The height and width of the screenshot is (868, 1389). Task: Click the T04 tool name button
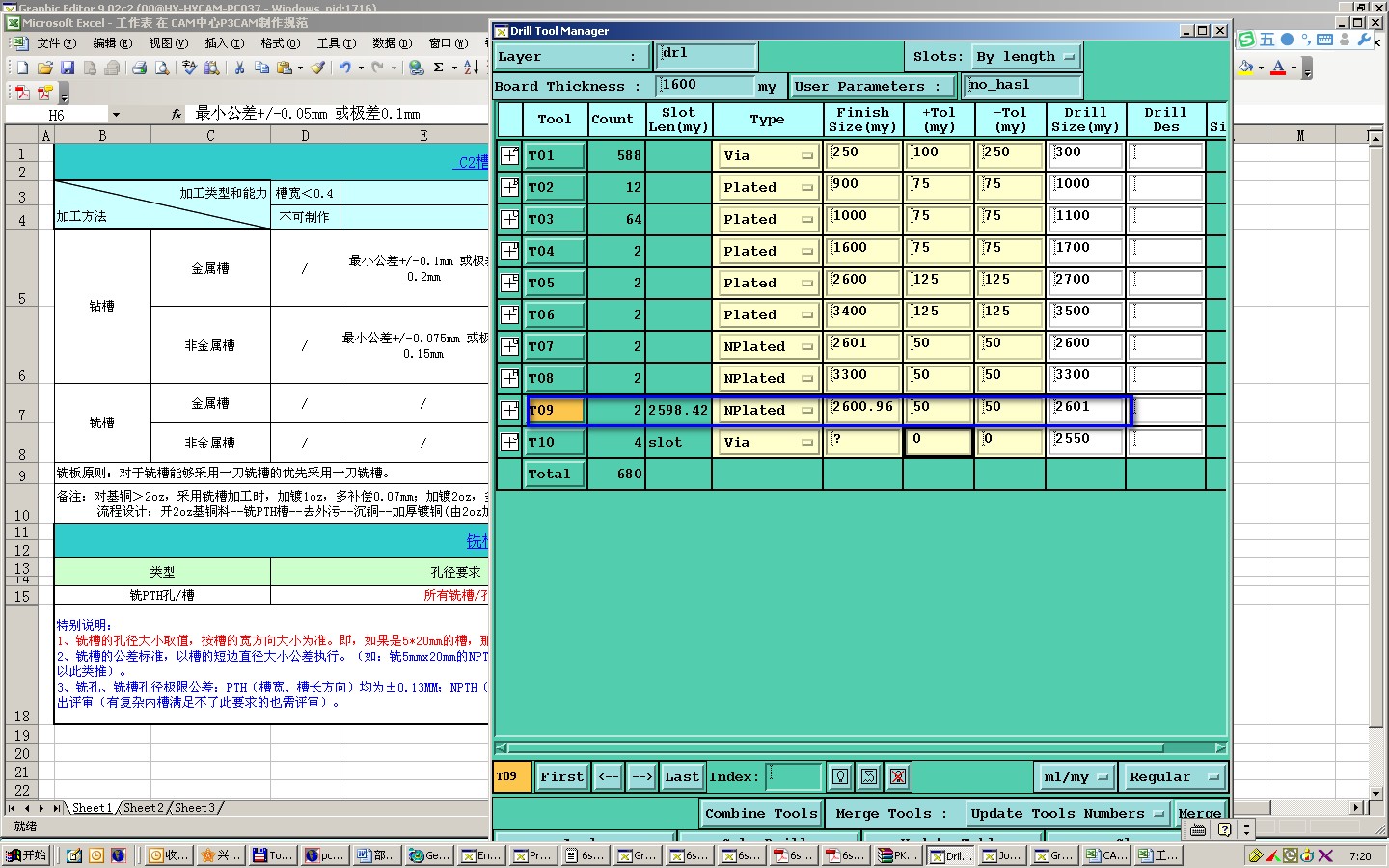(555, 251)
